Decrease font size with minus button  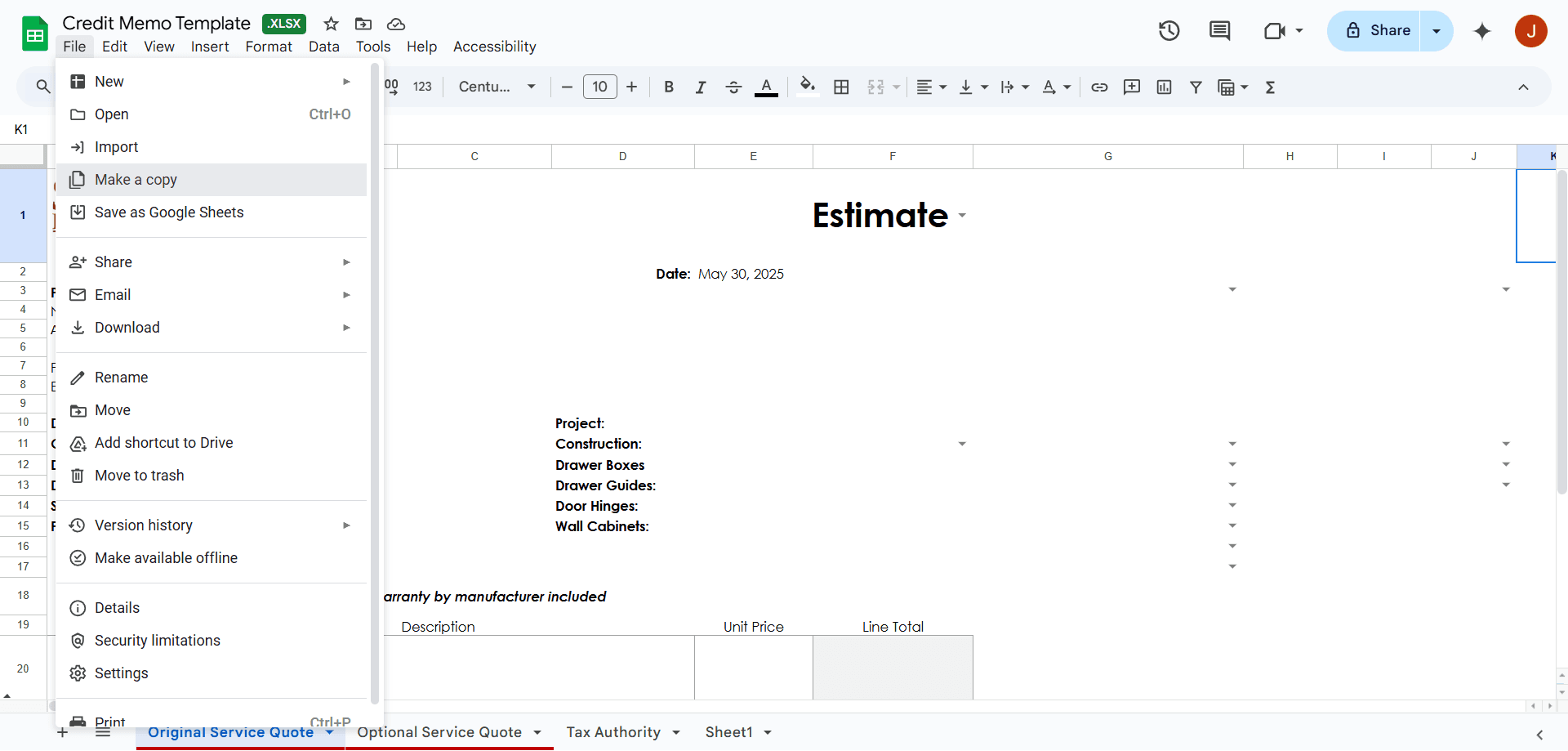click(567, 87)
